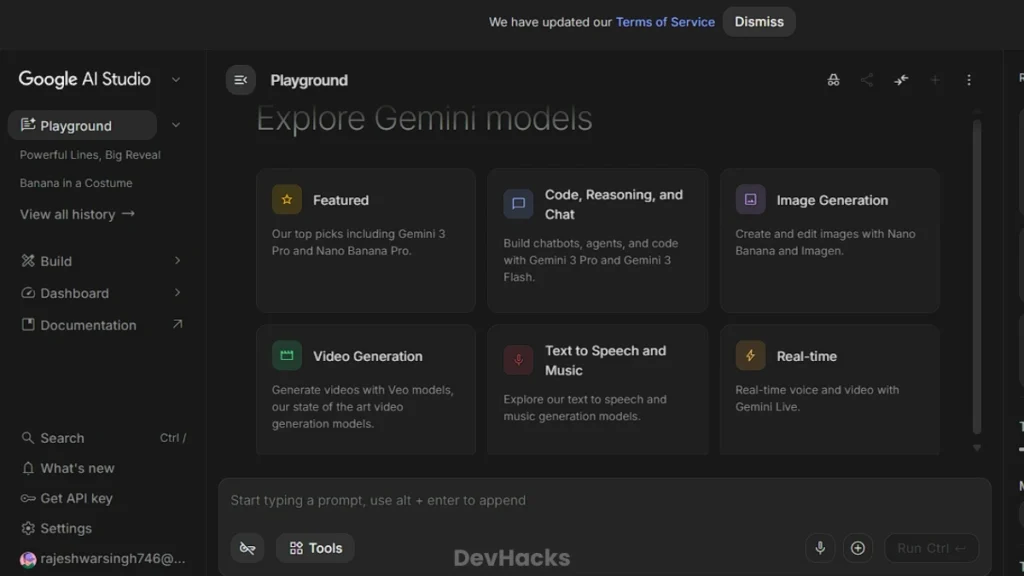
Task: Click the scrollbar down arrow below cards
Action: (977, 448)
